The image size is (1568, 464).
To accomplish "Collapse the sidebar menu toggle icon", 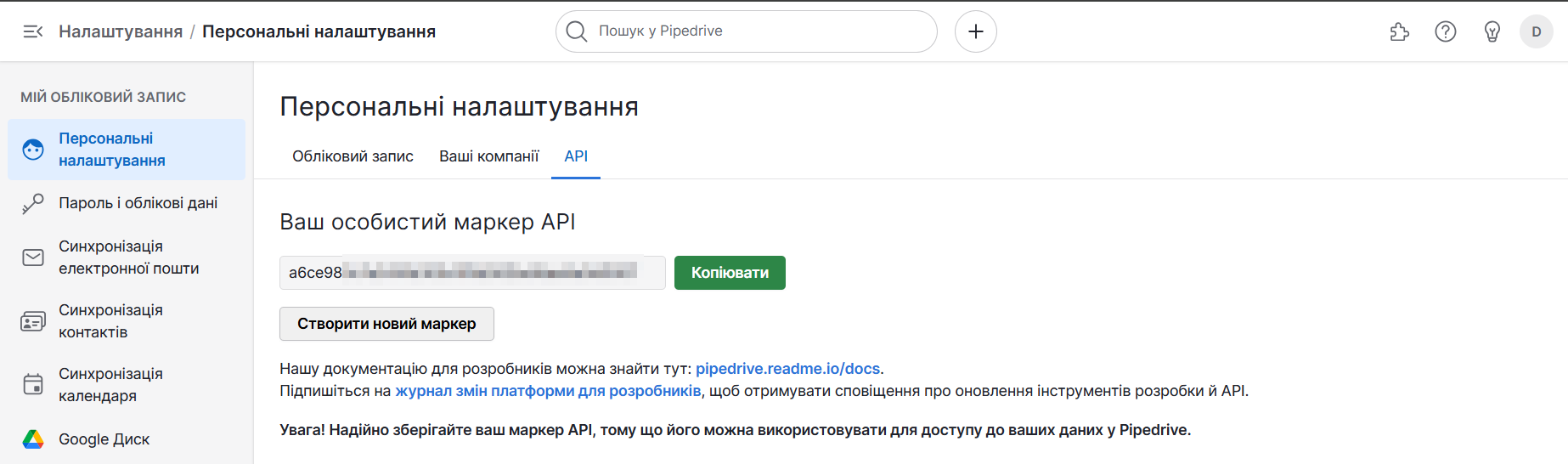I will [x=32, y=31].
